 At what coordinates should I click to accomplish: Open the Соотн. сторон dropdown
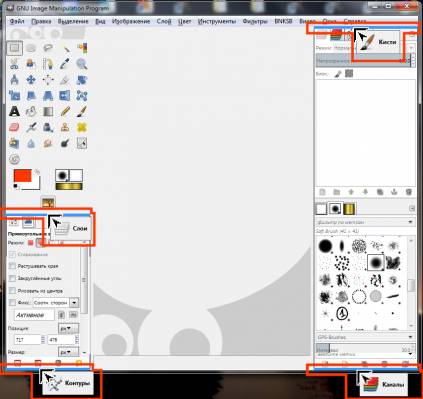[x=56, y=303]
